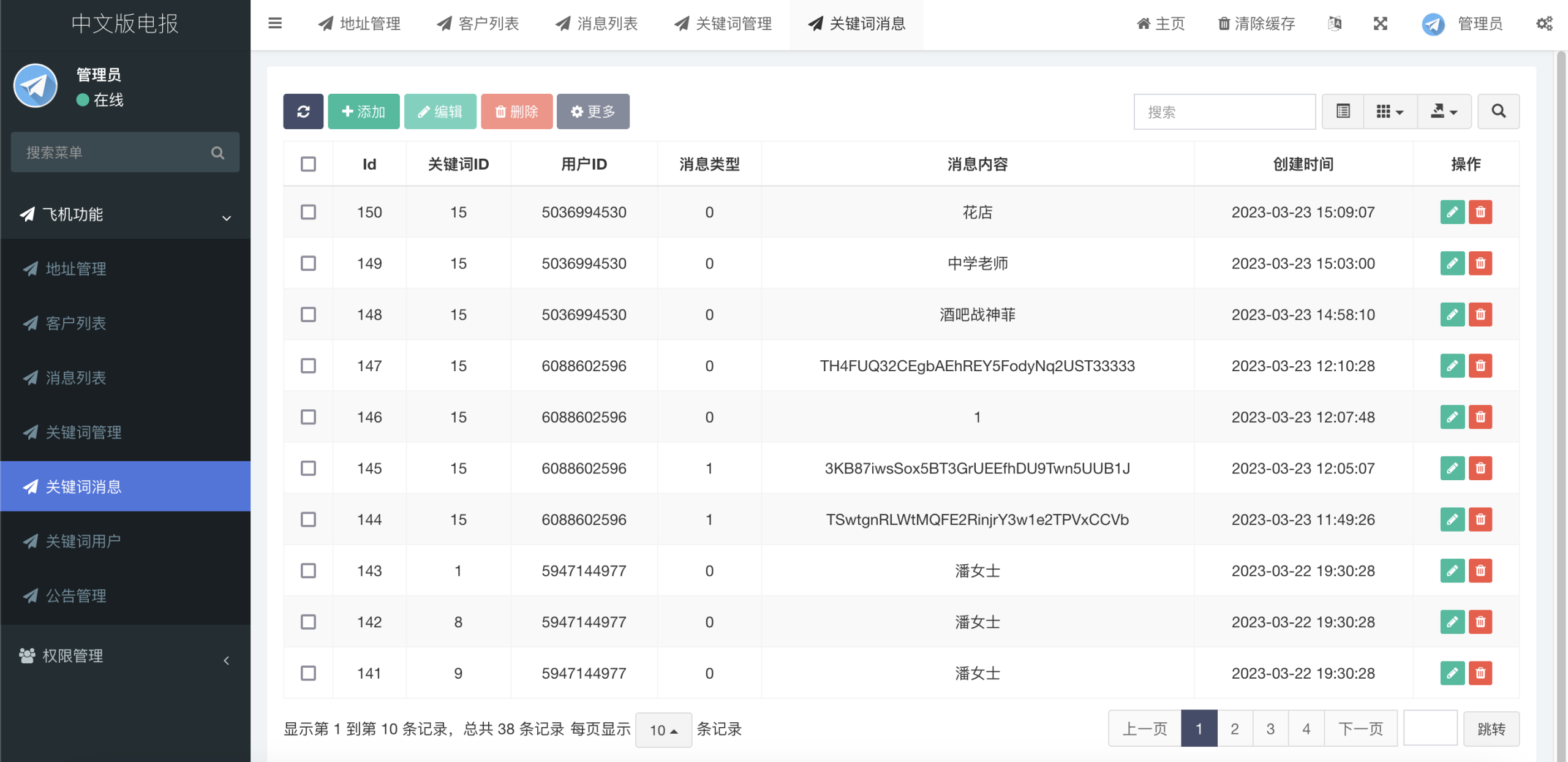Open the settings gears icon
This screenshot has height=762, width=1568.
point(1544,23)
